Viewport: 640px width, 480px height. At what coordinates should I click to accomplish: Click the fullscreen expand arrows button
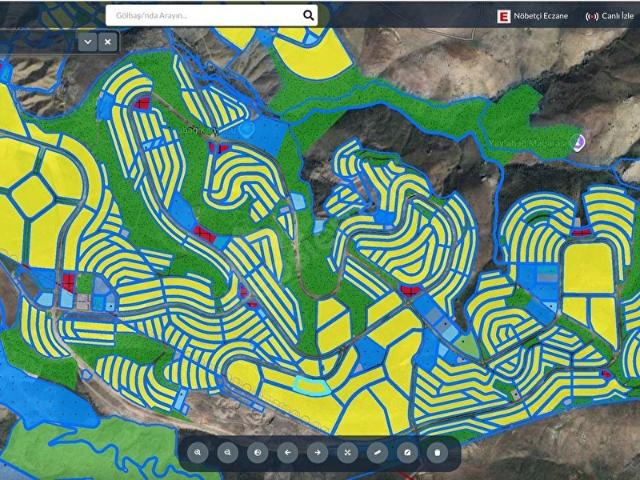tap(348, 452)
